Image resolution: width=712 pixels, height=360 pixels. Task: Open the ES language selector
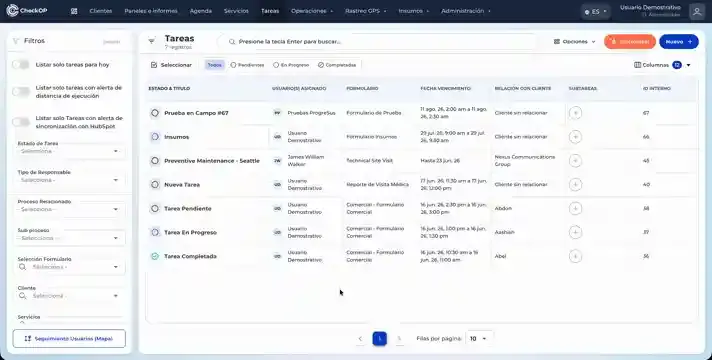tap(596, 12)
